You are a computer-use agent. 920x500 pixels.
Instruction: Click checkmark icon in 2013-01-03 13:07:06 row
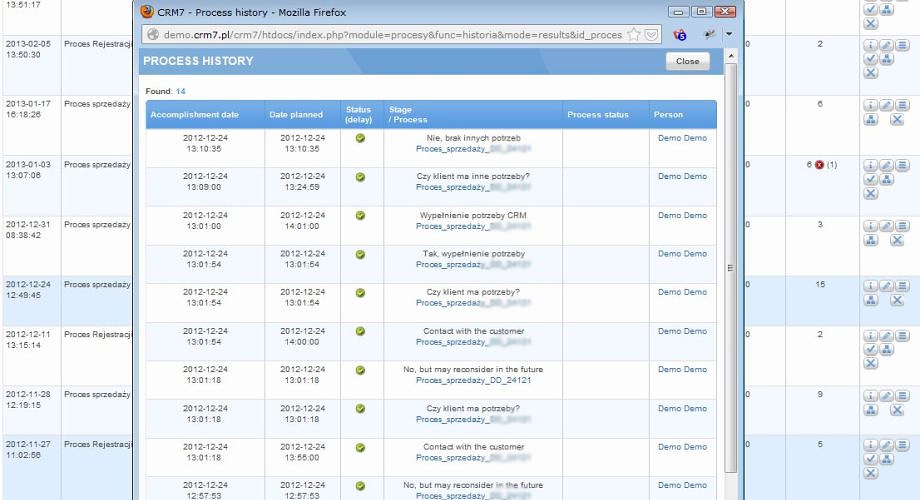(870, 180)
